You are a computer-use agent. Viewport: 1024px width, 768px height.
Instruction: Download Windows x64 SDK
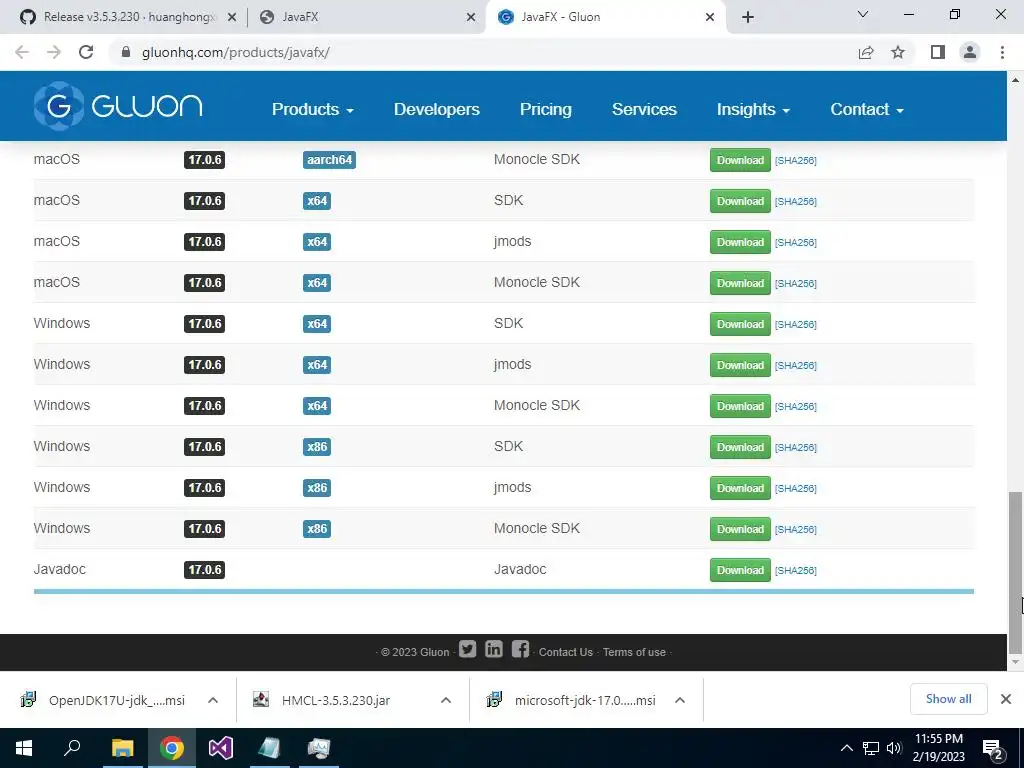click(740, 324)
